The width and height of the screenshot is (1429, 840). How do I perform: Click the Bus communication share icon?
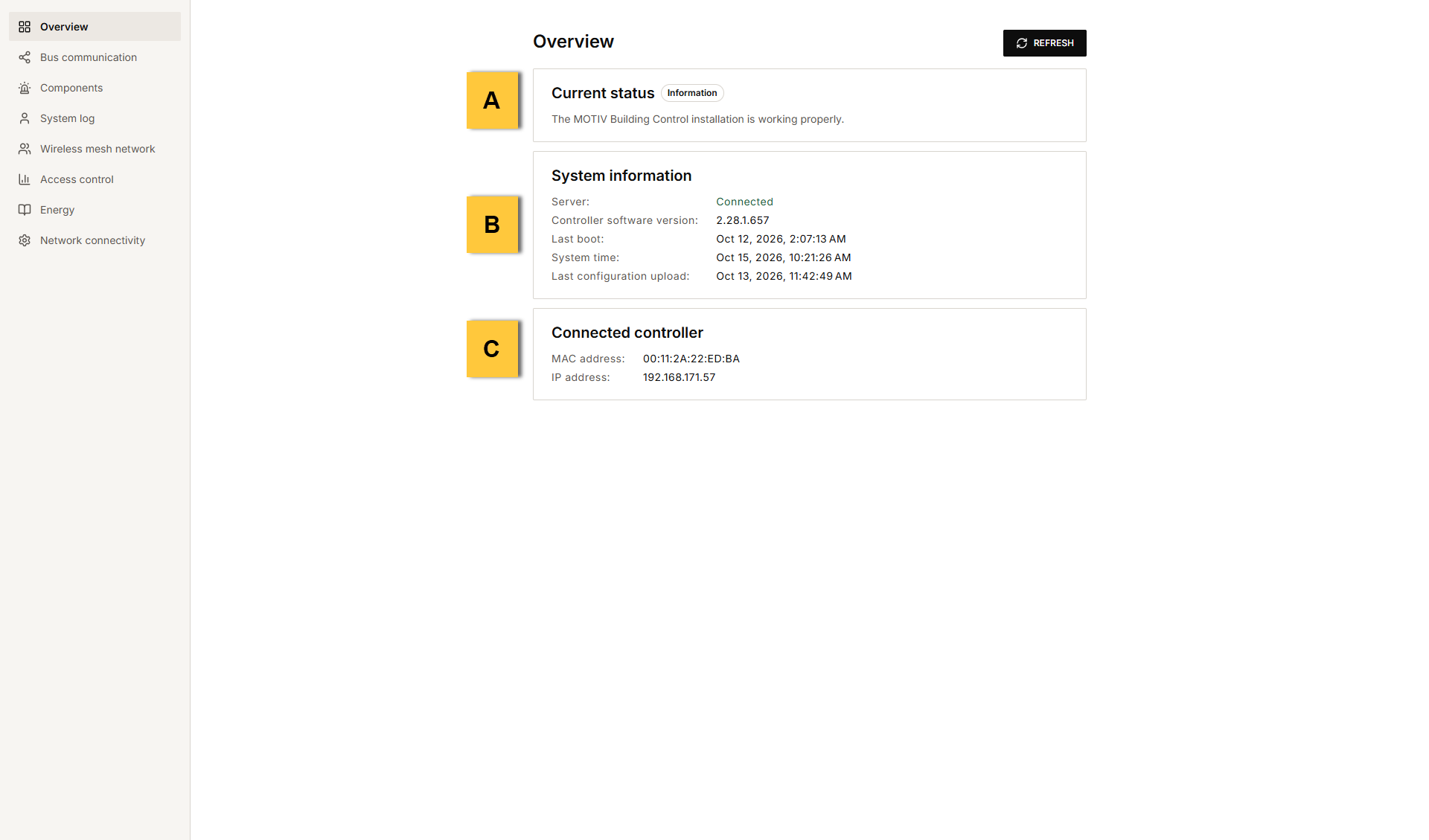pyautogui.click(x=25, y=57)
